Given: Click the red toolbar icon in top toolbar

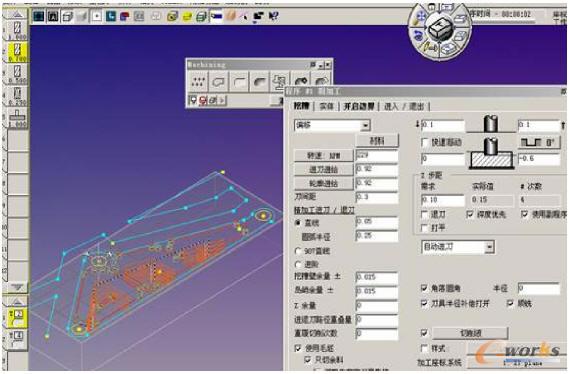Looking at the screenshot, I should 125,16.
